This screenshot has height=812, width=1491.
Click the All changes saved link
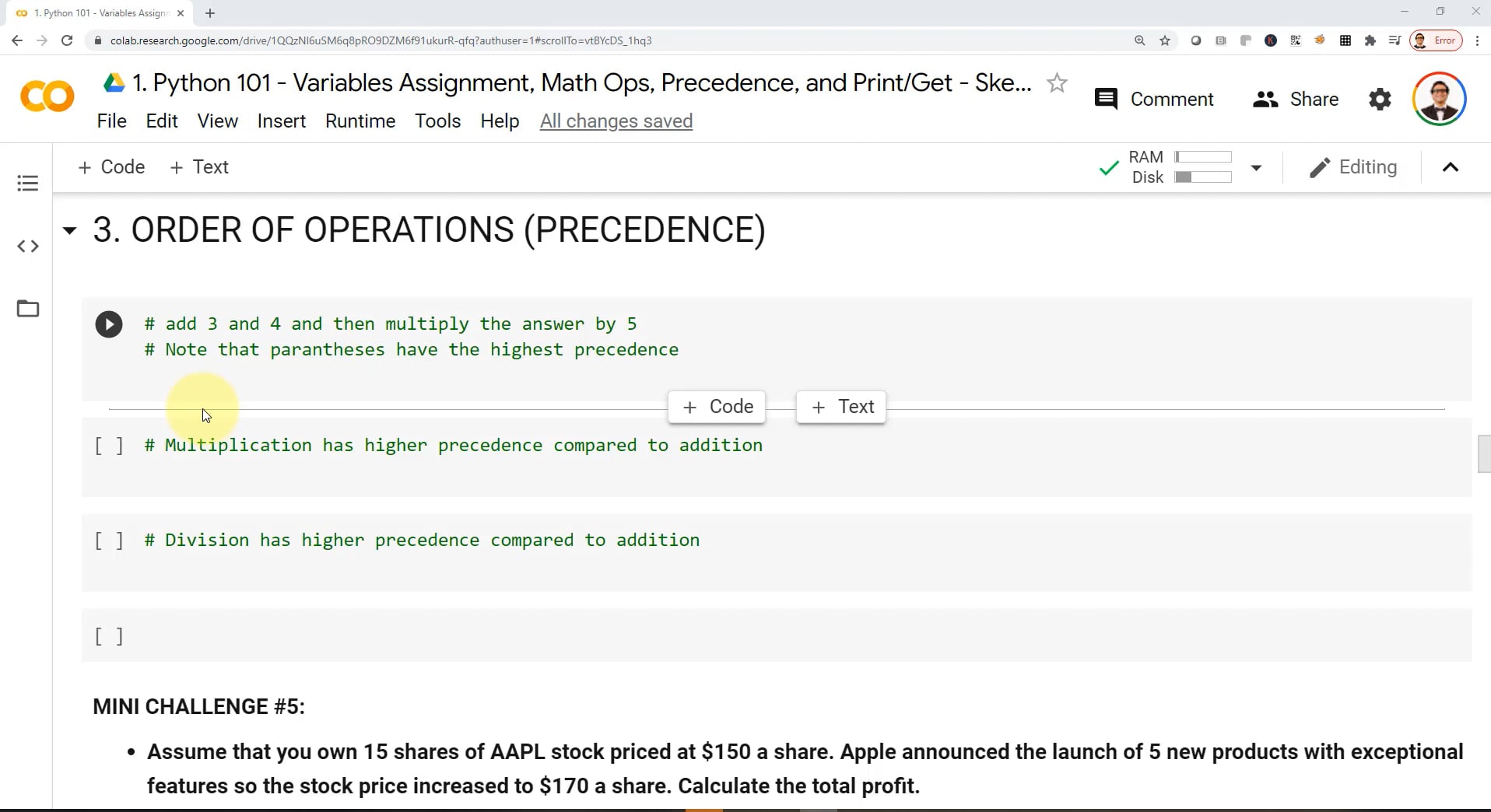[x=616, y=121]
